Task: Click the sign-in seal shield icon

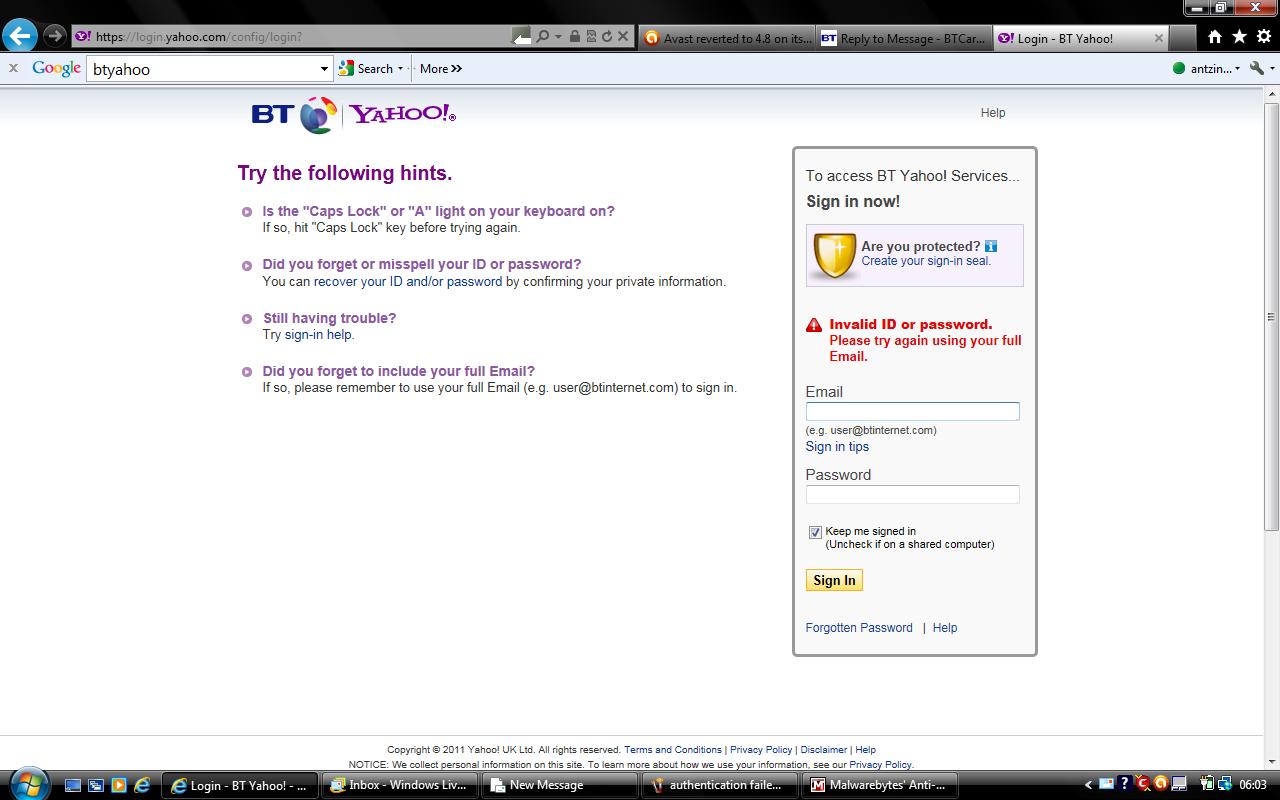Action: pos(833,255)
